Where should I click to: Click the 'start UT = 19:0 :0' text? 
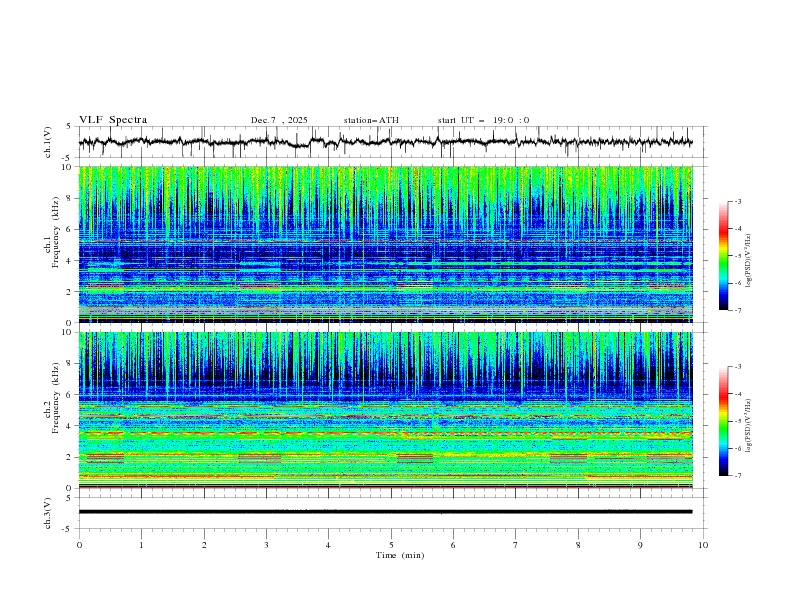tap(483, 120)
